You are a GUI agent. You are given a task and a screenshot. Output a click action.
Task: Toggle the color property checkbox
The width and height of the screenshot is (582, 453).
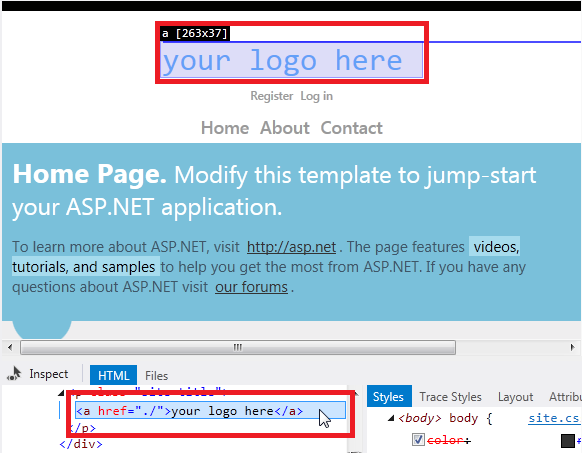418,440
